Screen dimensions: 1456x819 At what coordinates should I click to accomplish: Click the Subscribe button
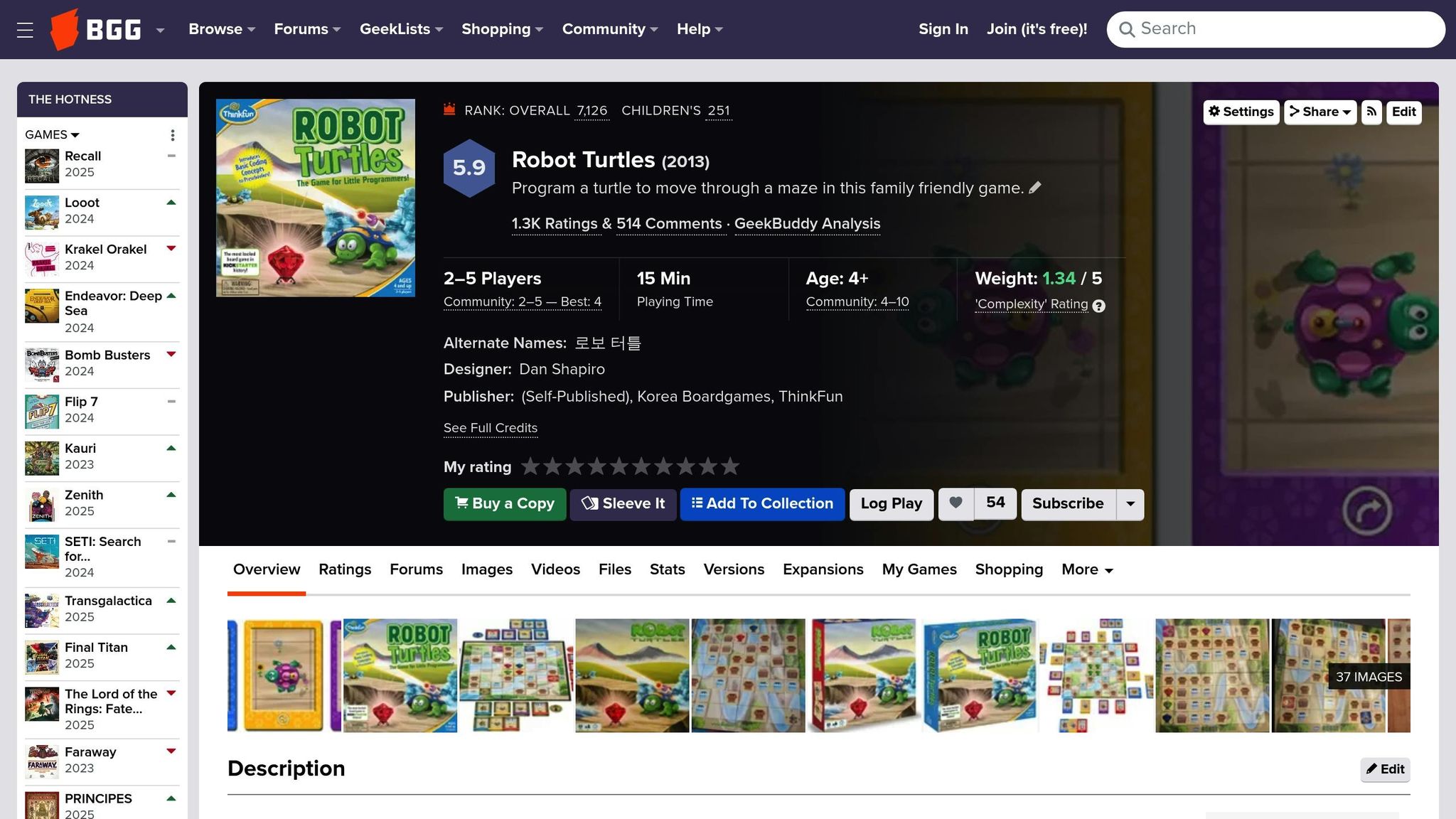[1068, 504]
